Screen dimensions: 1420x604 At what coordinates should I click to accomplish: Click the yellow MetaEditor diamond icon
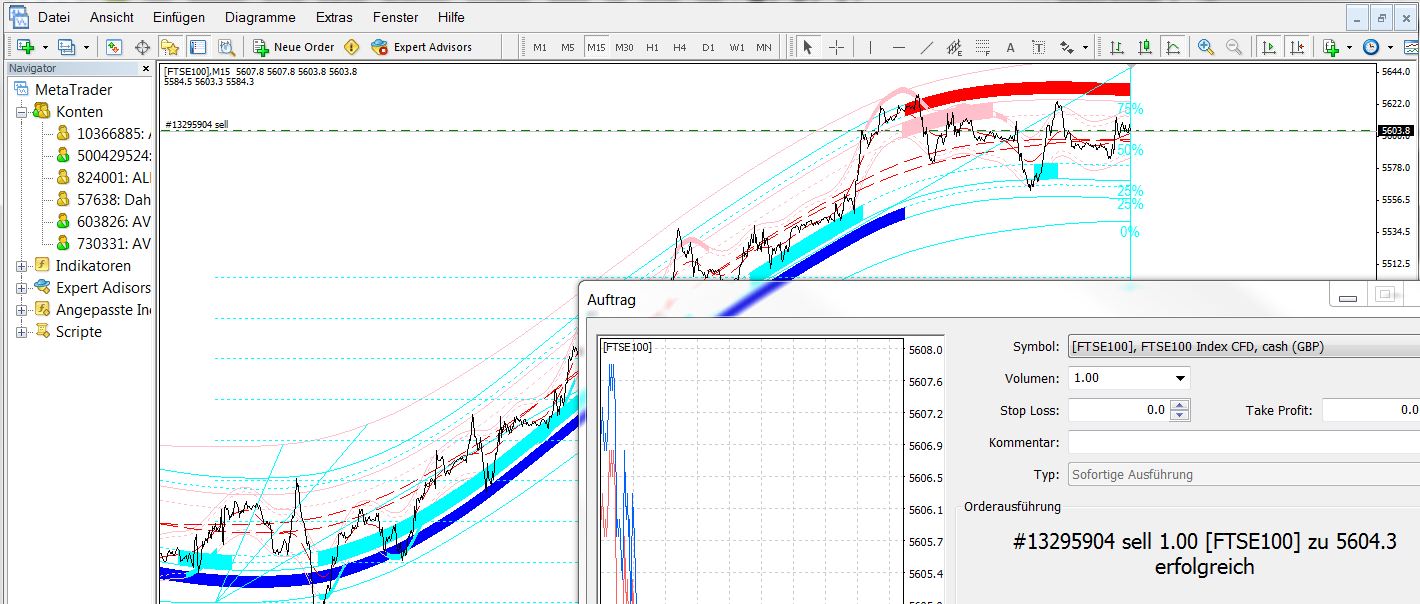click(x=351, y=47)
